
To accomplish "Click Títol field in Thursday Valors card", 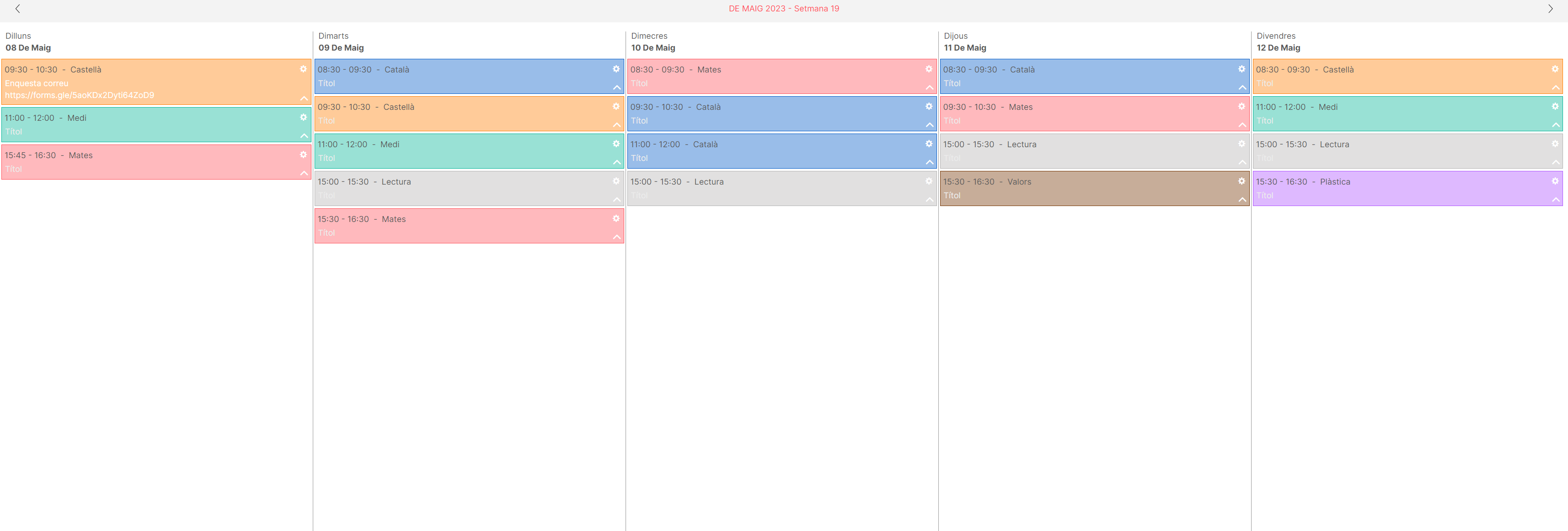I will pyautogui.click(x=952, y=195).
